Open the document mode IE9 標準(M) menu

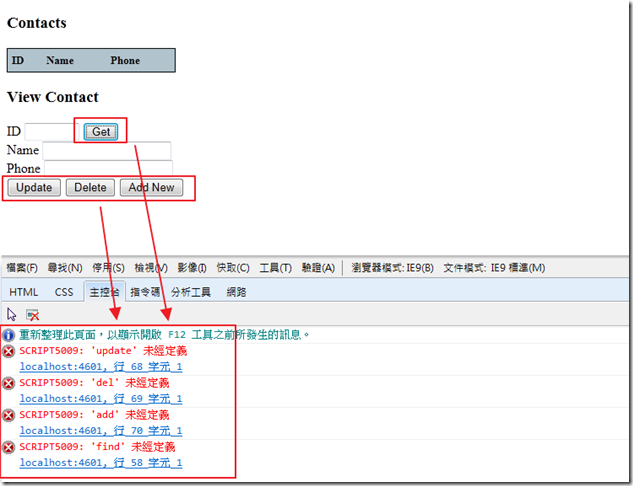point(494,268)
